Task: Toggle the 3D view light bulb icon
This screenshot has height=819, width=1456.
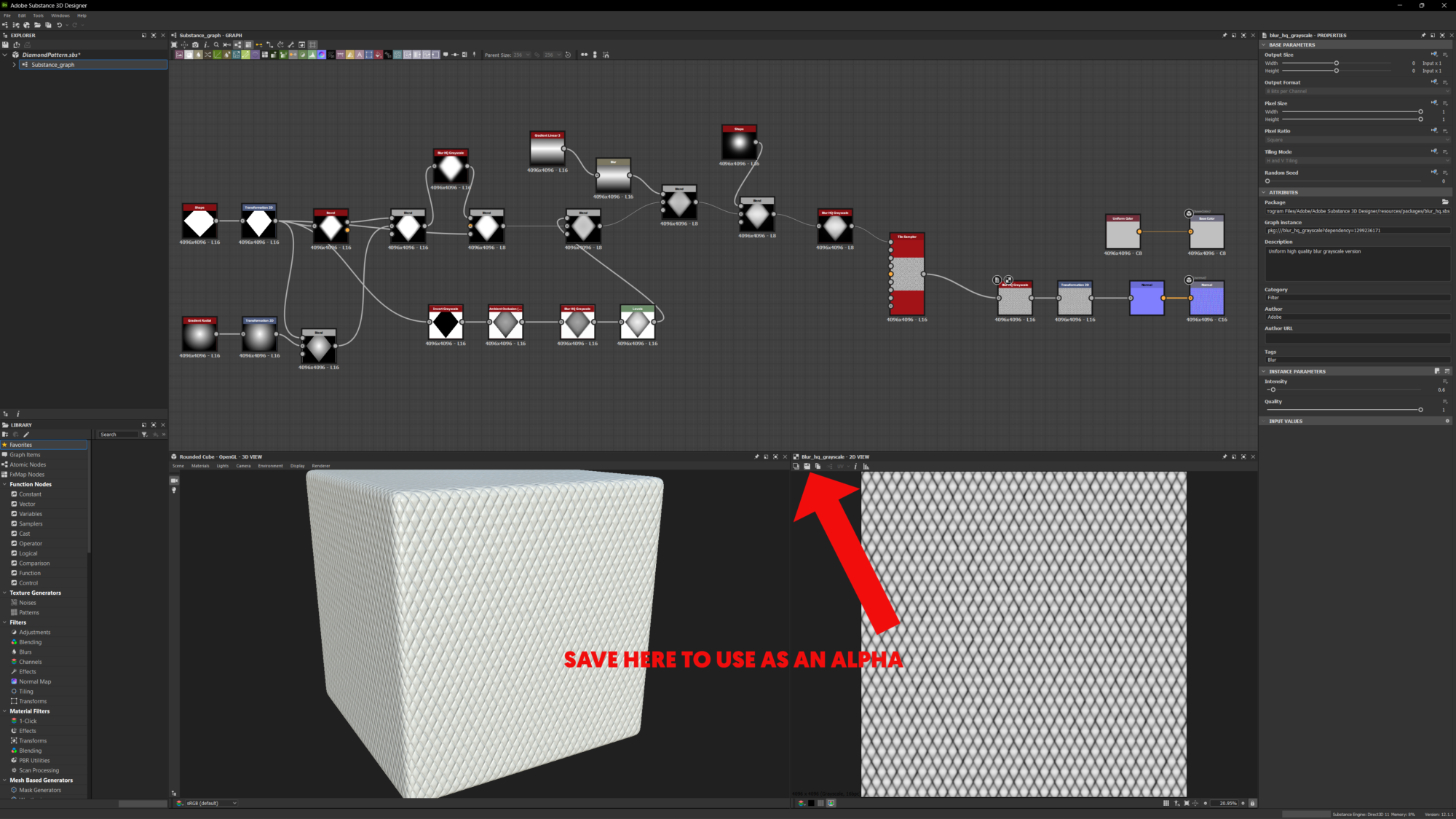Action: [x=174, y=491]
